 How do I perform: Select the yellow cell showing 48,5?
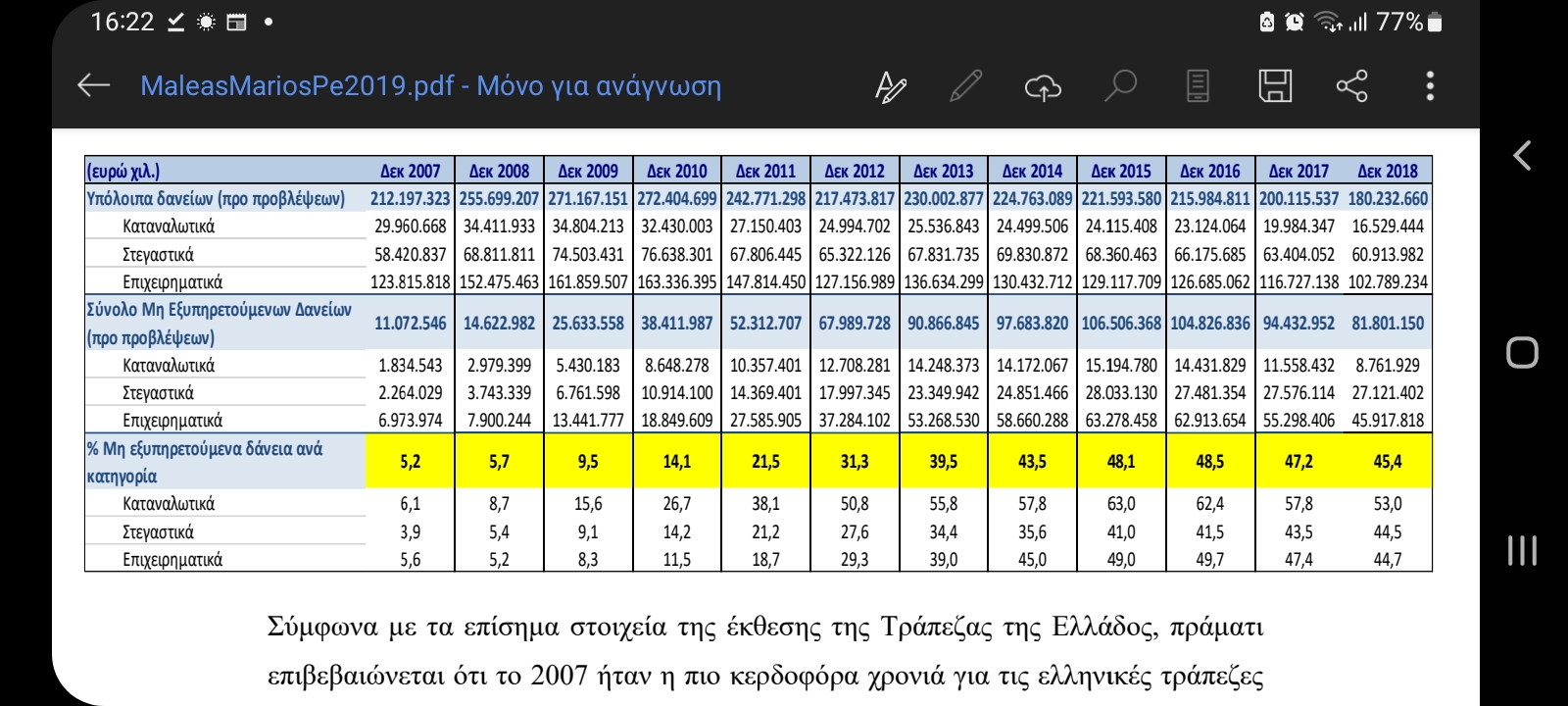(1209, 461)
